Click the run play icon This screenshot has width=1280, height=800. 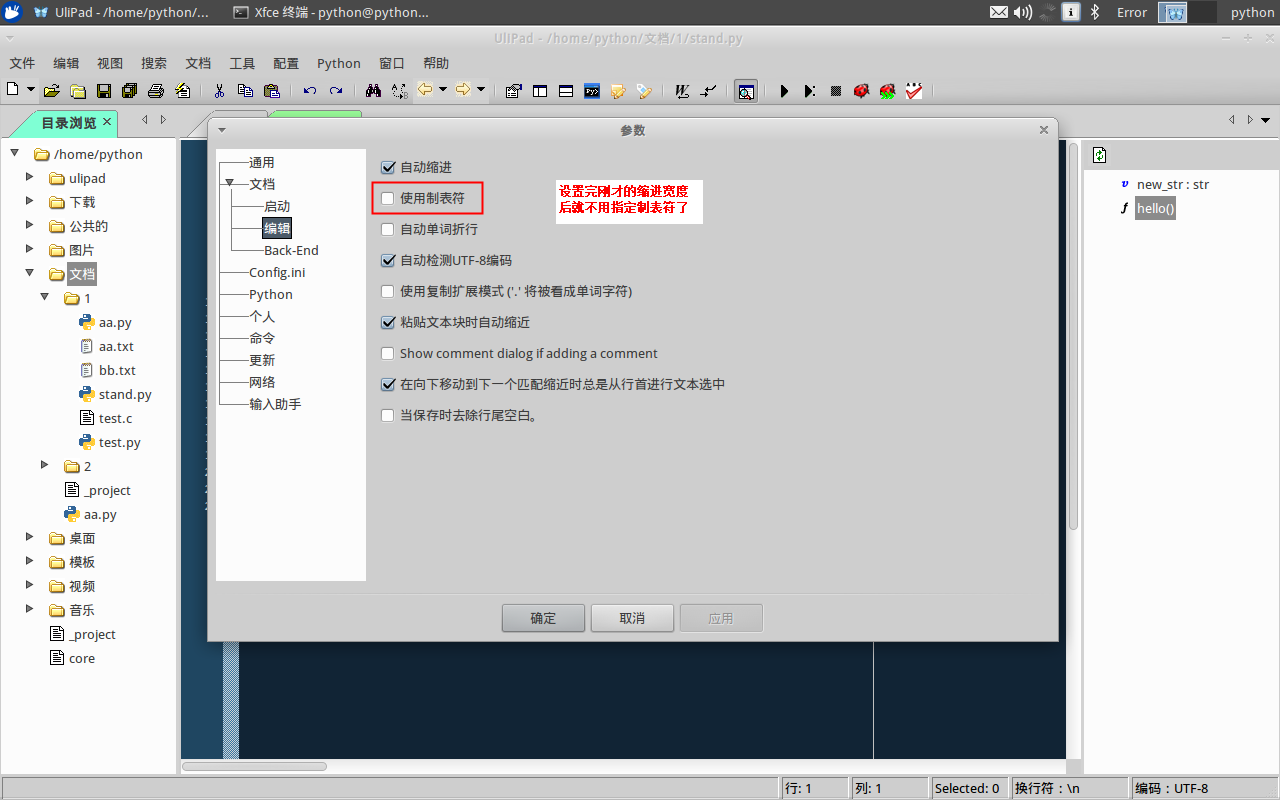(784, 91)
